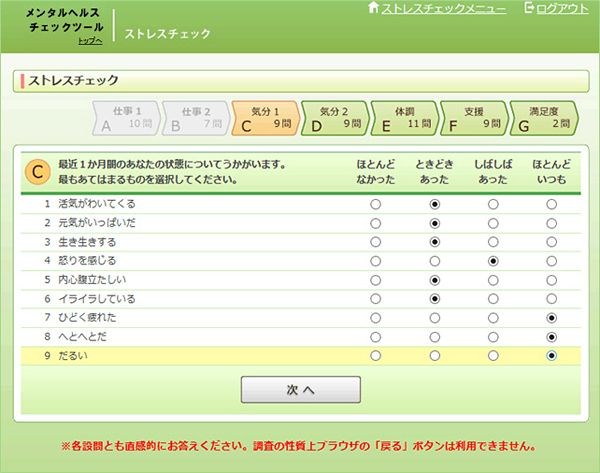This screenshot has height=473, width=600.
Task: Choose ほとんどなかった for イライラしている
Action: [x=376, y=299]
